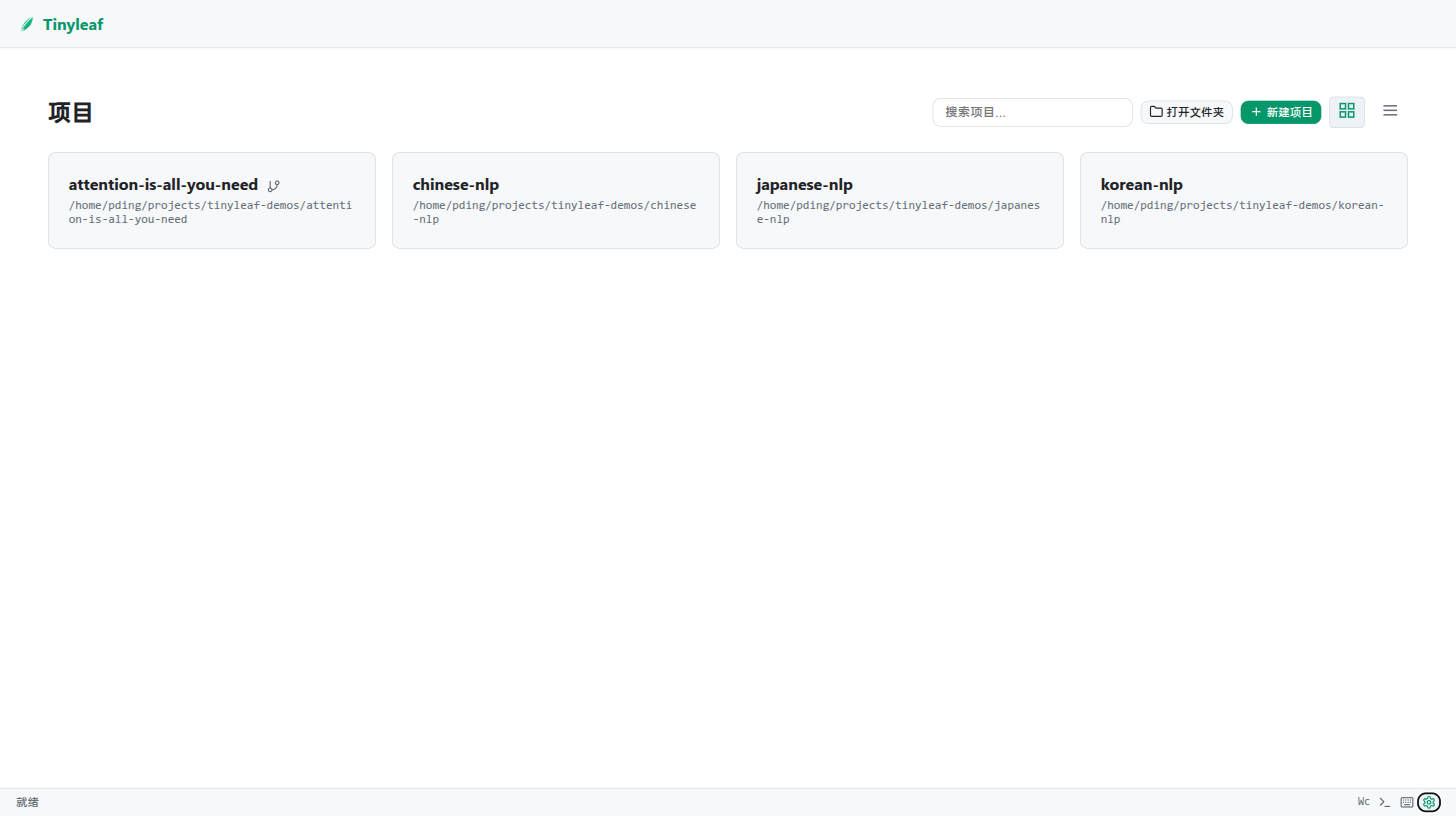Open the korean-nlp project title
1456x816 pixels.
[1141, 185]
